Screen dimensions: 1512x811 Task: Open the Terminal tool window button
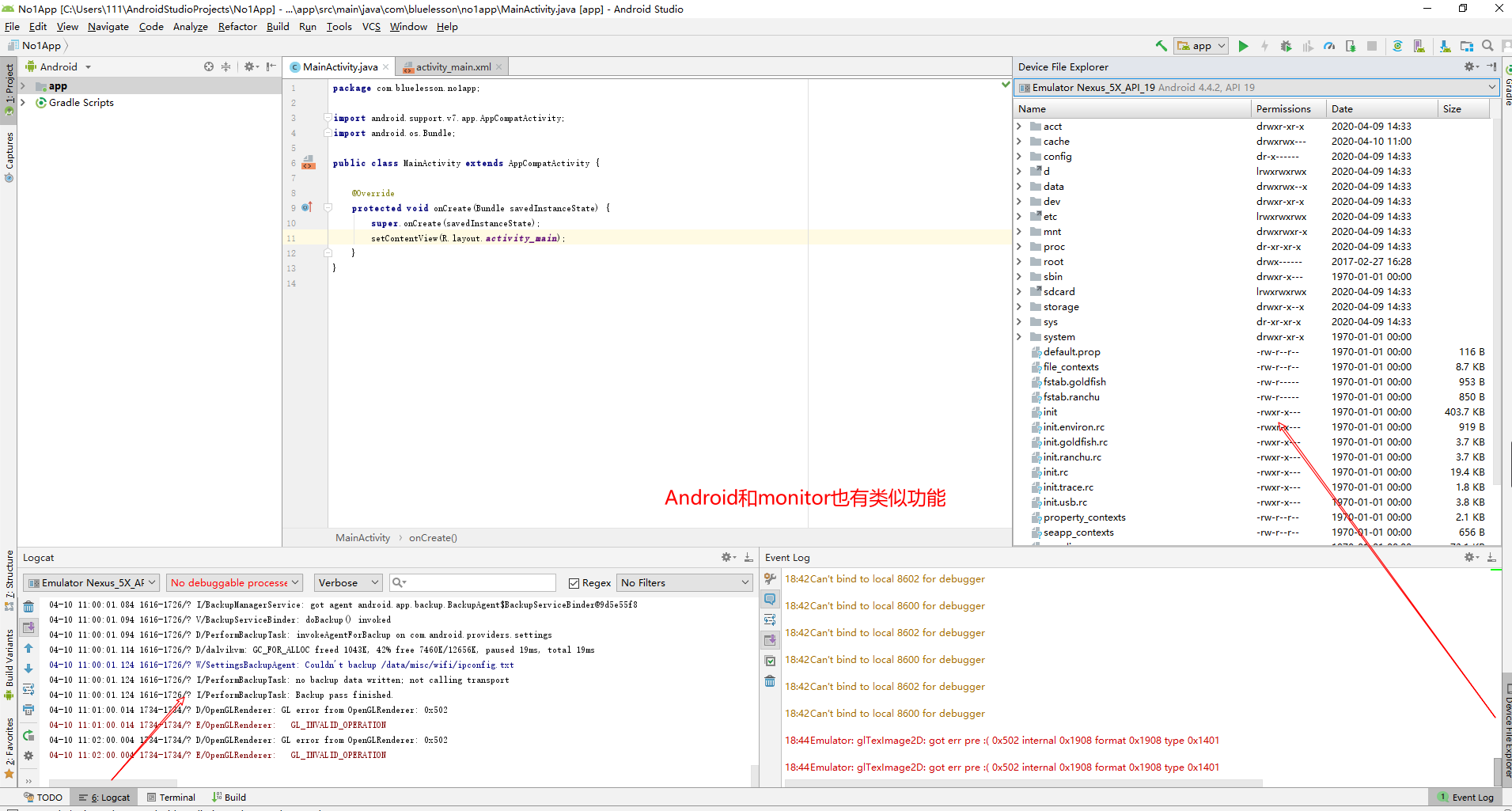171,798
